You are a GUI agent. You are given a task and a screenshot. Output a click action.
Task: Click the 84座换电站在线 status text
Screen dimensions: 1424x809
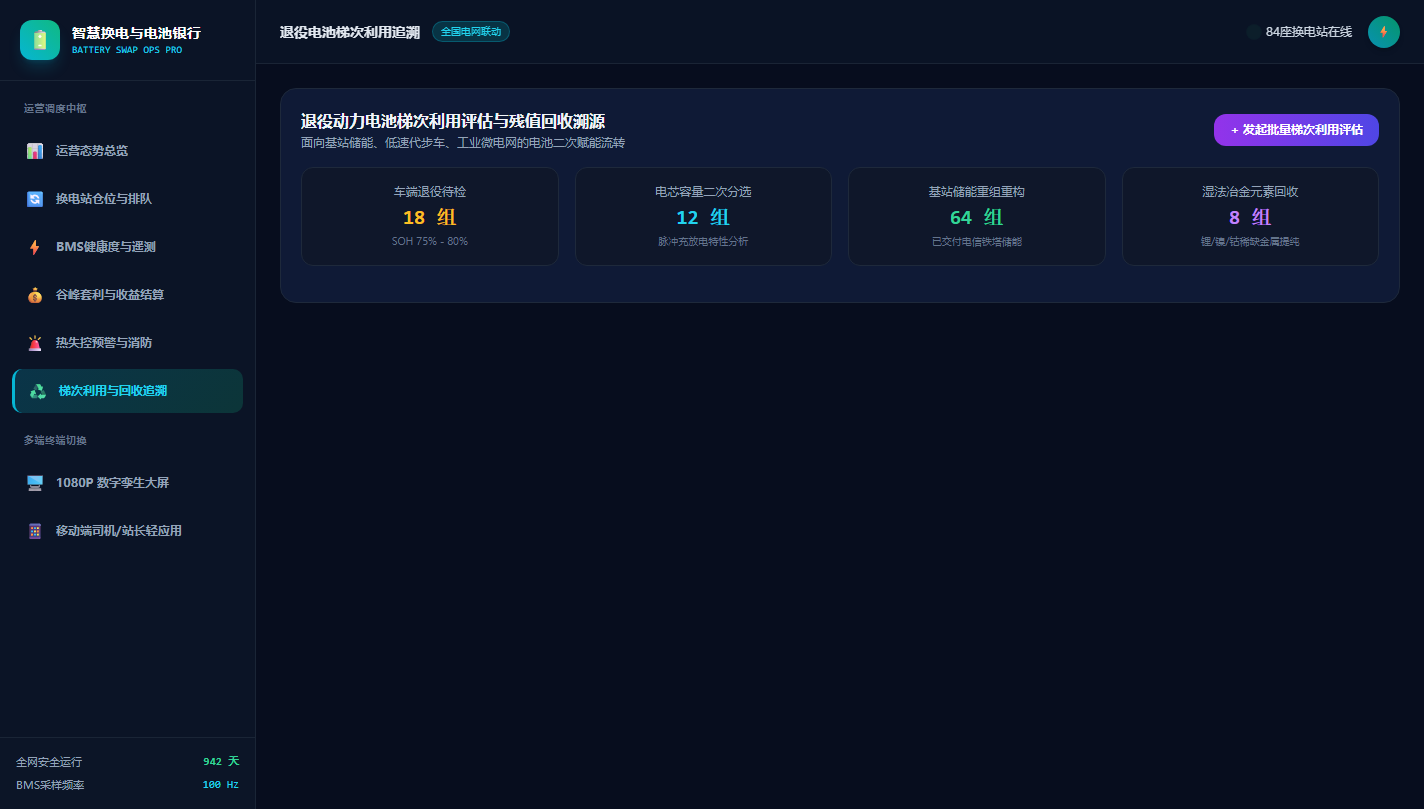coord(1309,32)
